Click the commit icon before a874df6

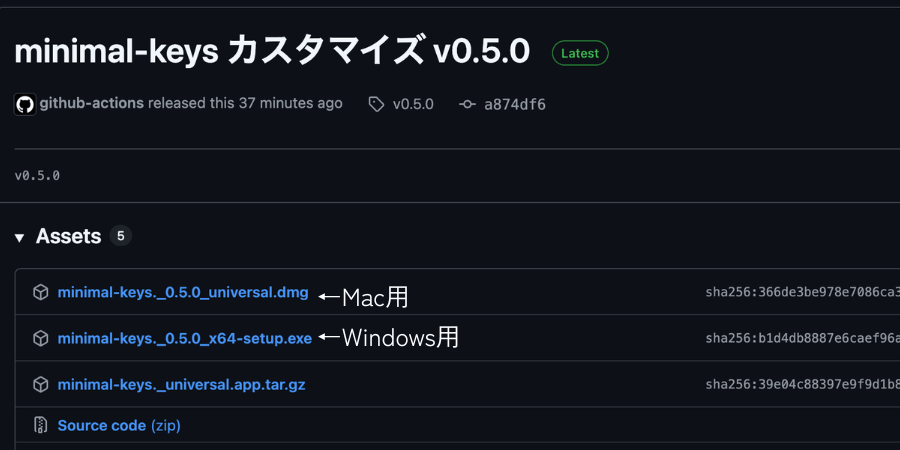(467, 104)
